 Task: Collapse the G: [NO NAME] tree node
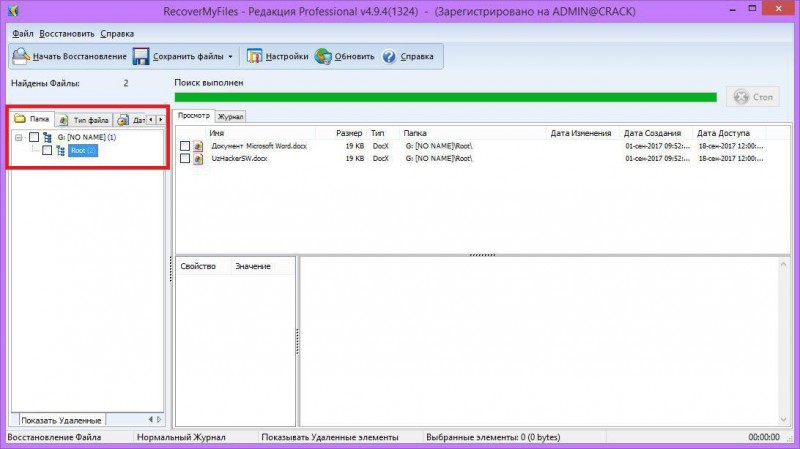(19, 137)
